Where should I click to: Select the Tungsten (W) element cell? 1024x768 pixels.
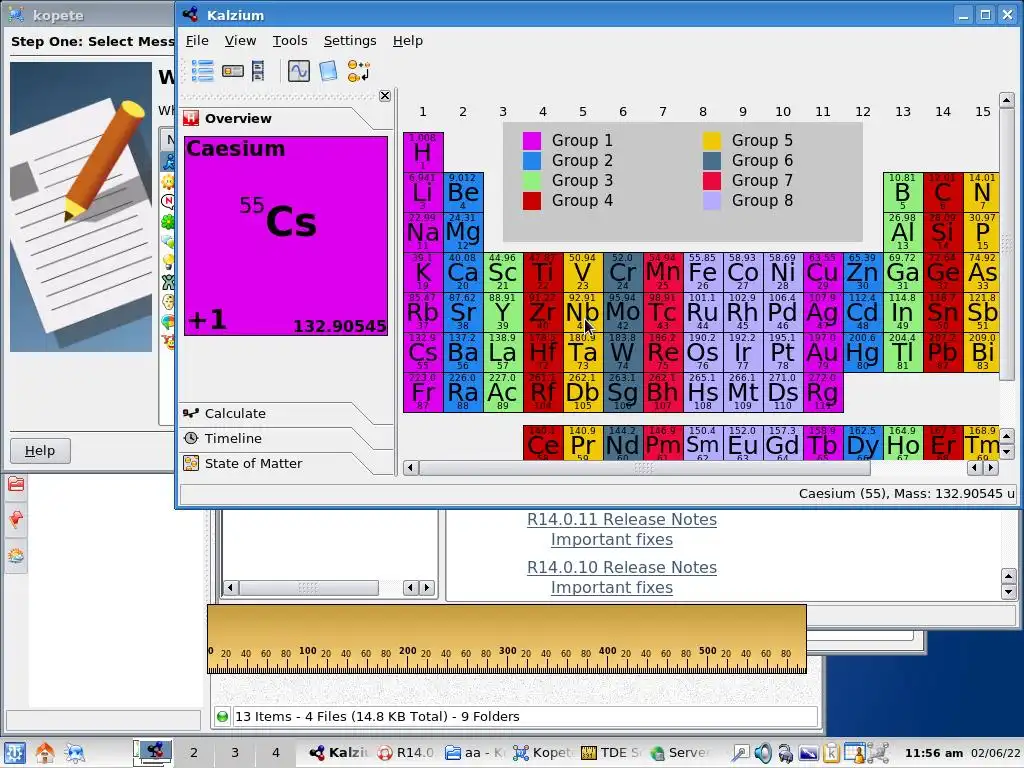coord(623,353)
